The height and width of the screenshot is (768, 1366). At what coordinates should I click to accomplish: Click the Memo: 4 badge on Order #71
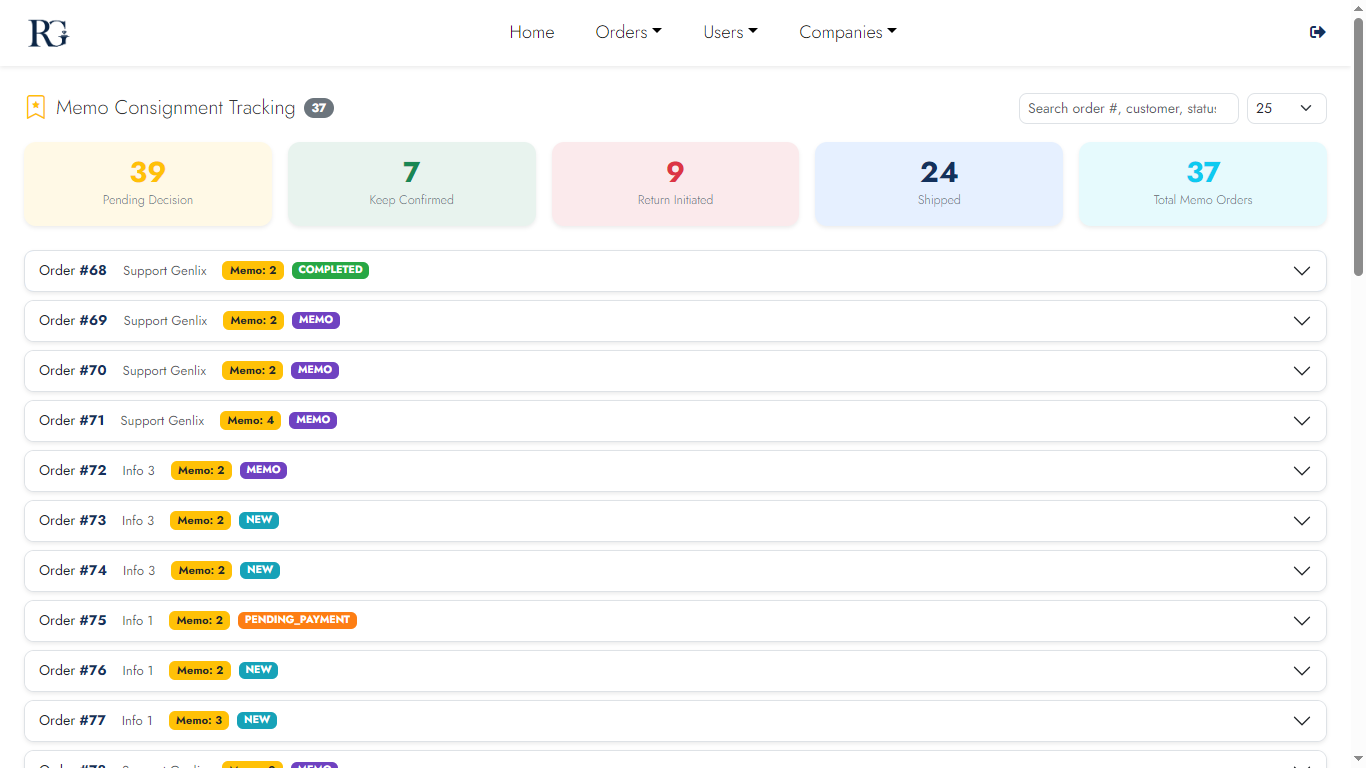point(250,421)
